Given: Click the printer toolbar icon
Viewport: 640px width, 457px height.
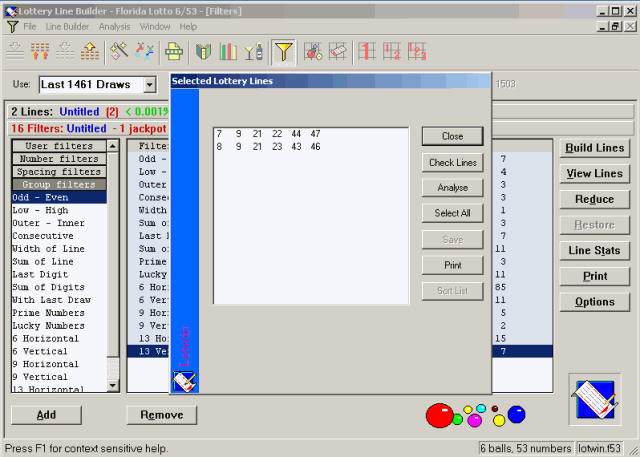Looking at the screenshot, I should coord(174,52).
